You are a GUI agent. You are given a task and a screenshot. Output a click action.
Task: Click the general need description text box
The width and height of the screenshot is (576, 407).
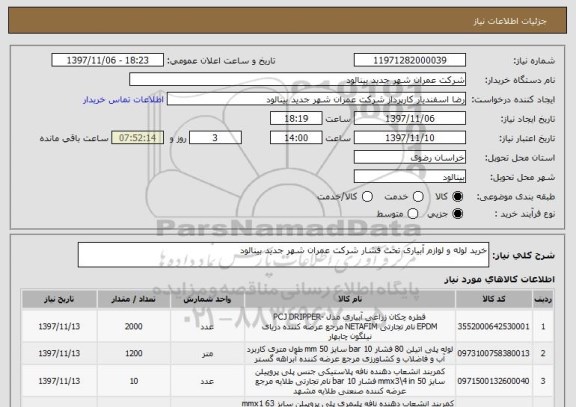point(283,255)
